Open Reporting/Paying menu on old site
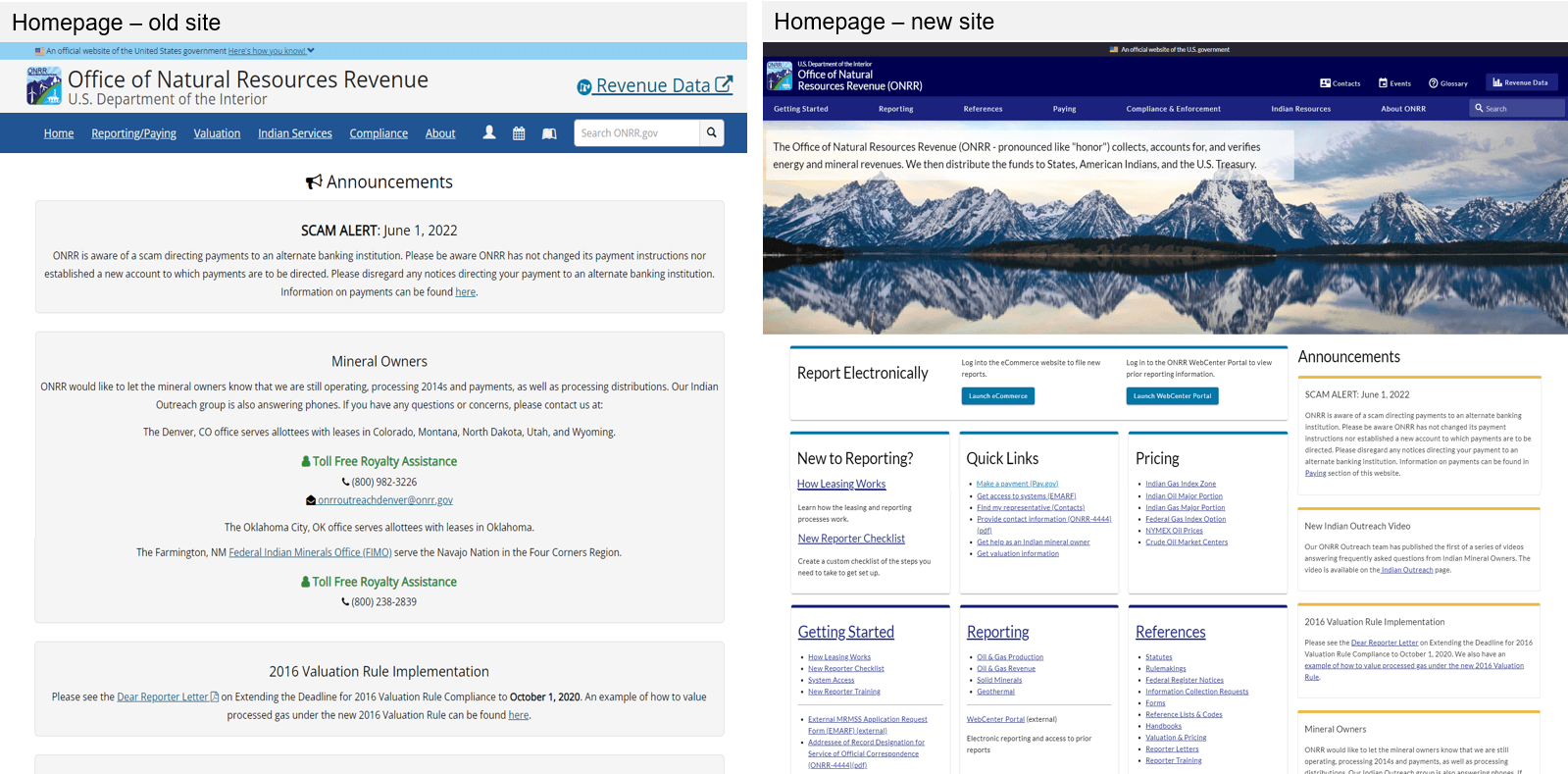Screen dimensions: 1568x774 (133, 133)
